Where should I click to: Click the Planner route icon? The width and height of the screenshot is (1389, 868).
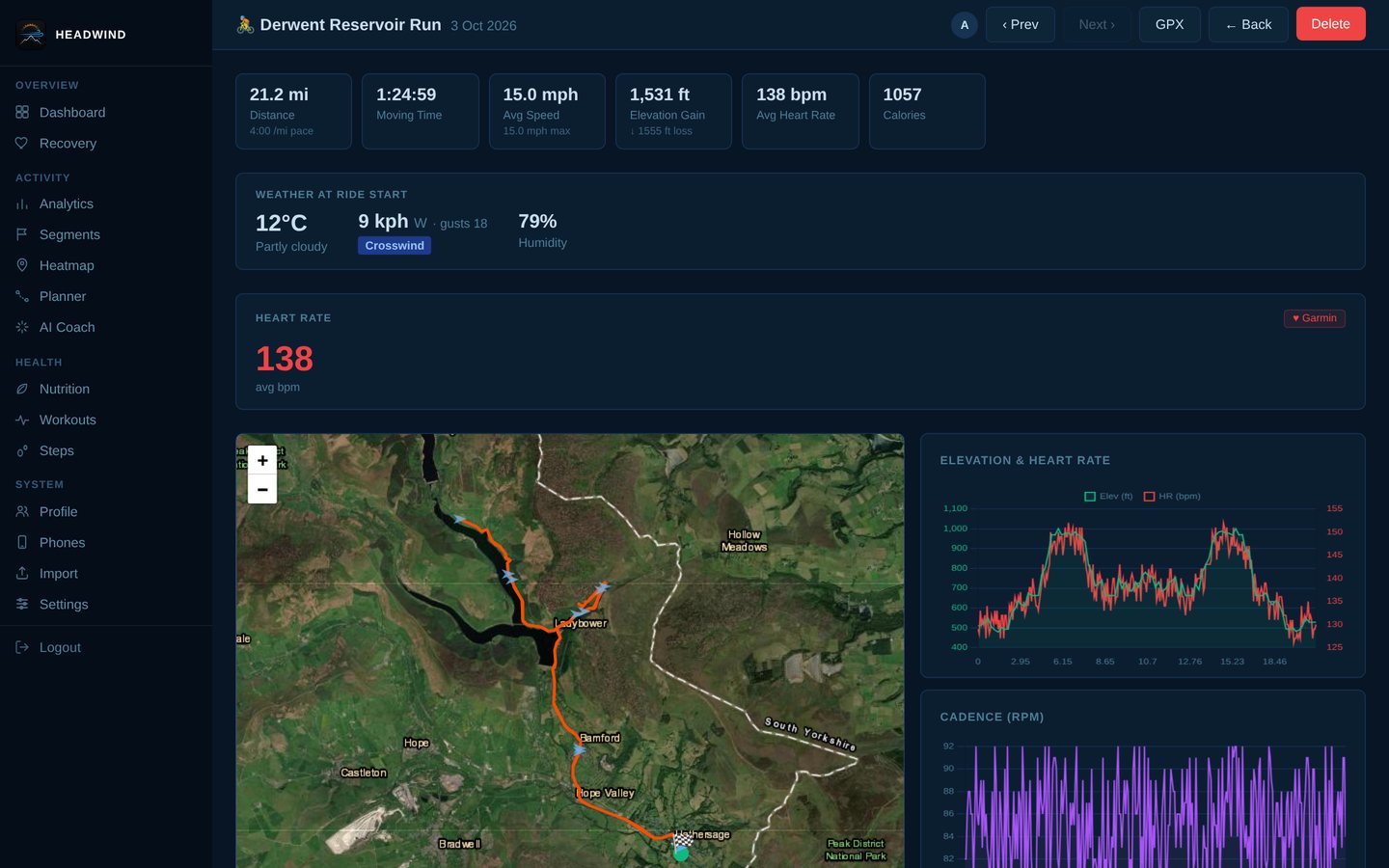[22, 297]
